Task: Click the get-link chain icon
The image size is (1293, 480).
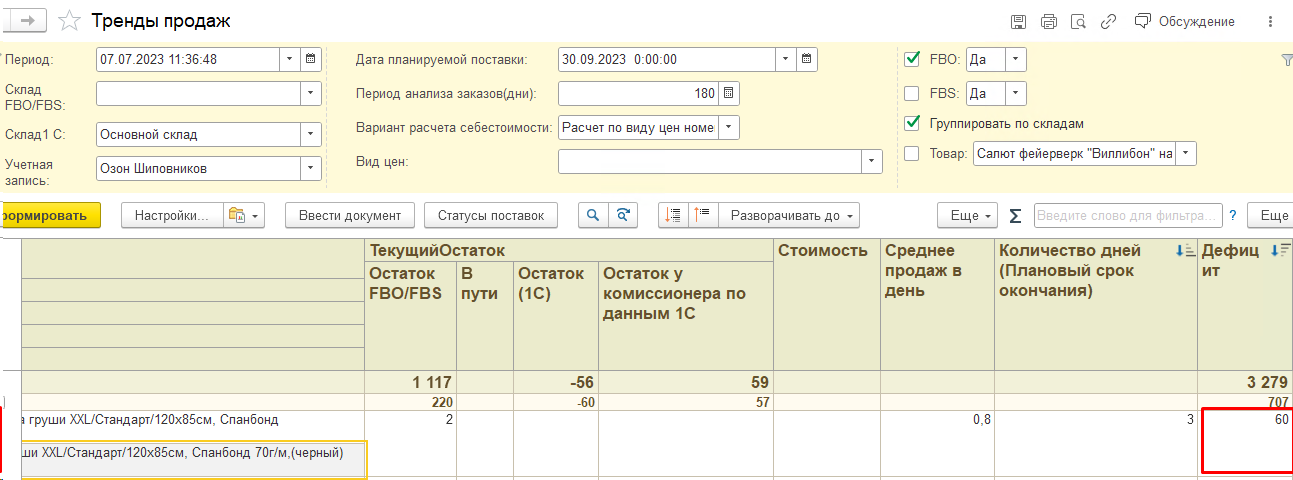Action: pyautogui.click(x=1108, y=21)
